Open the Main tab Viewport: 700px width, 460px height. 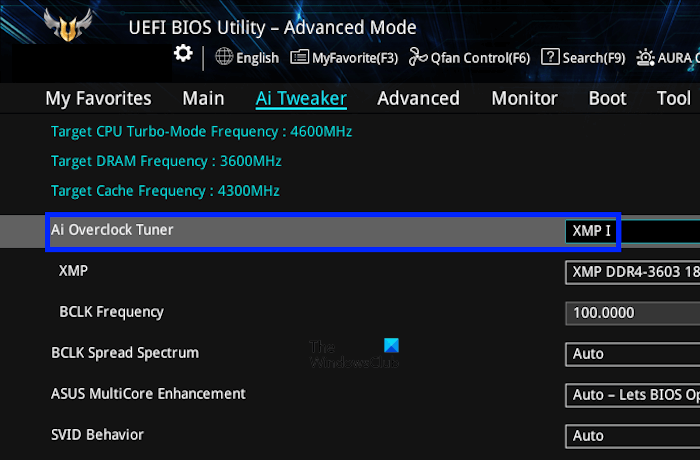[203, 98]
